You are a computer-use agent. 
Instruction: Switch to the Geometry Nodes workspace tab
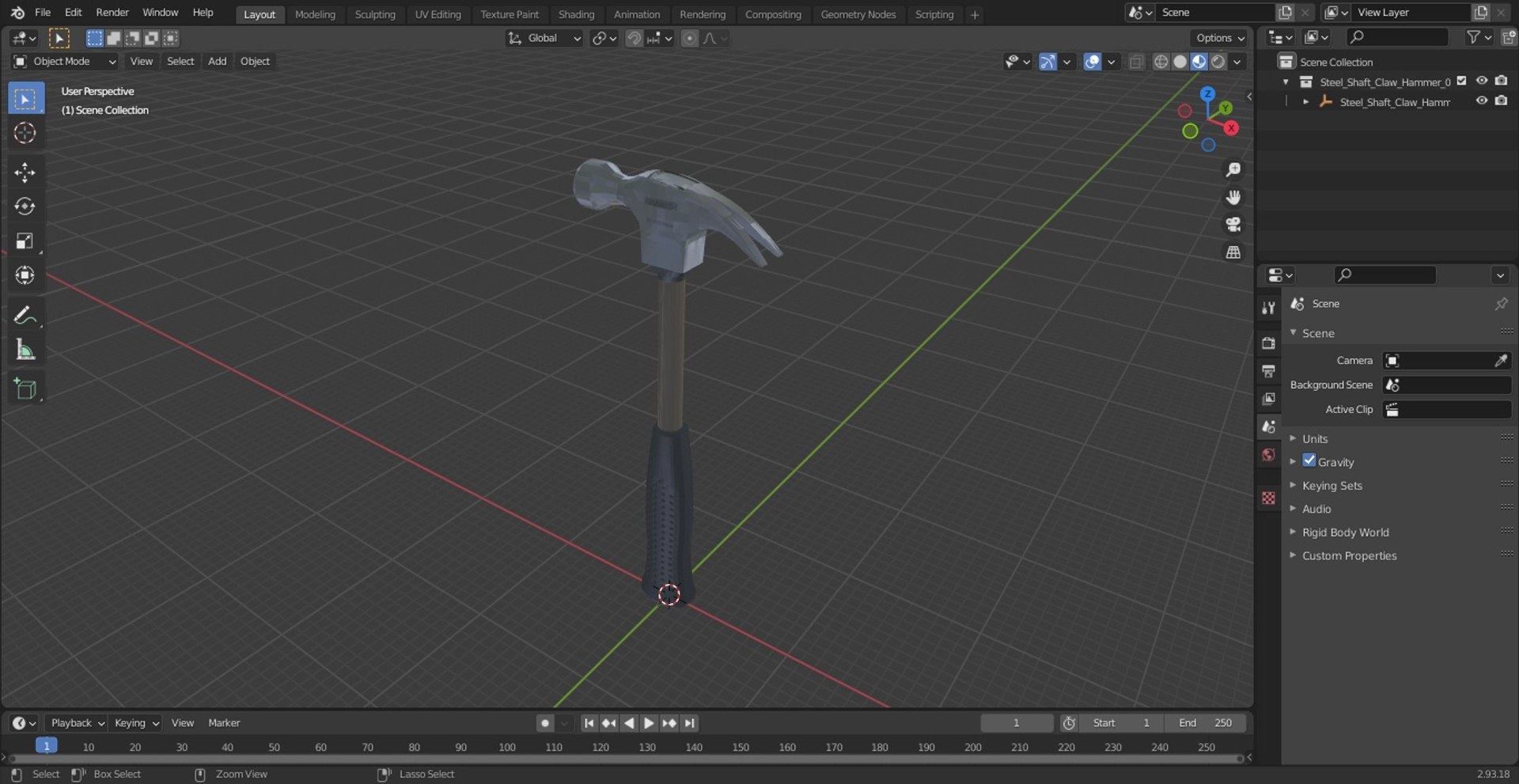(858, 14)
